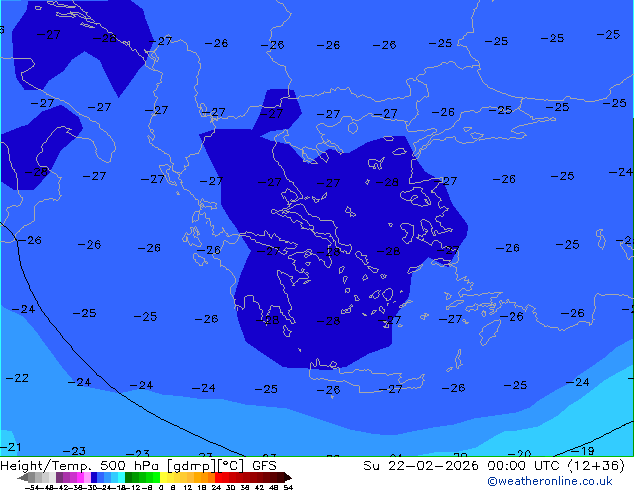This screenshot has width=634, height=490.
Task: Click the chart title 'Height/Temp. 500 hPa'
Action: click(79, 466)
